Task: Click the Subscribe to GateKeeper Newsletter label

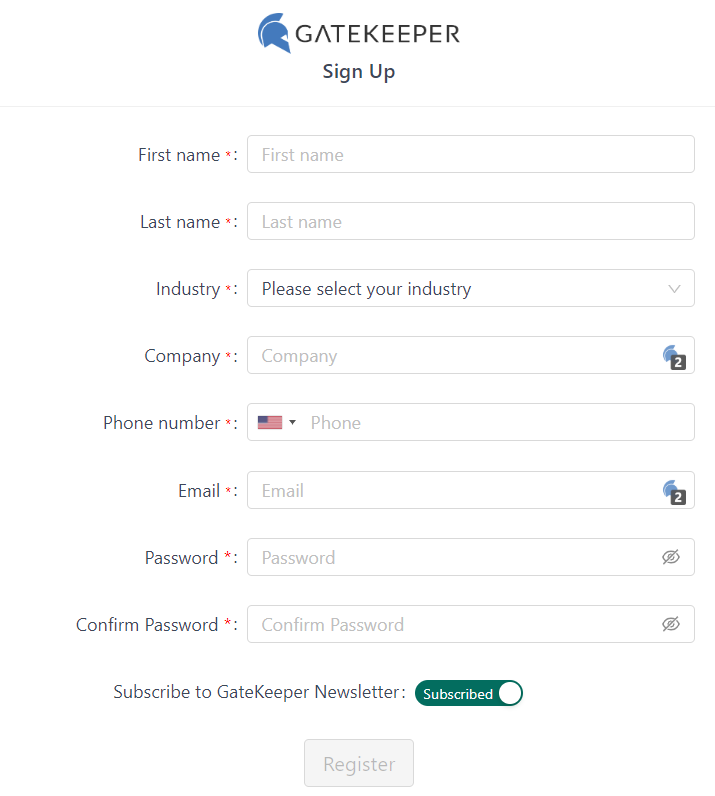Action: [258, 692]
